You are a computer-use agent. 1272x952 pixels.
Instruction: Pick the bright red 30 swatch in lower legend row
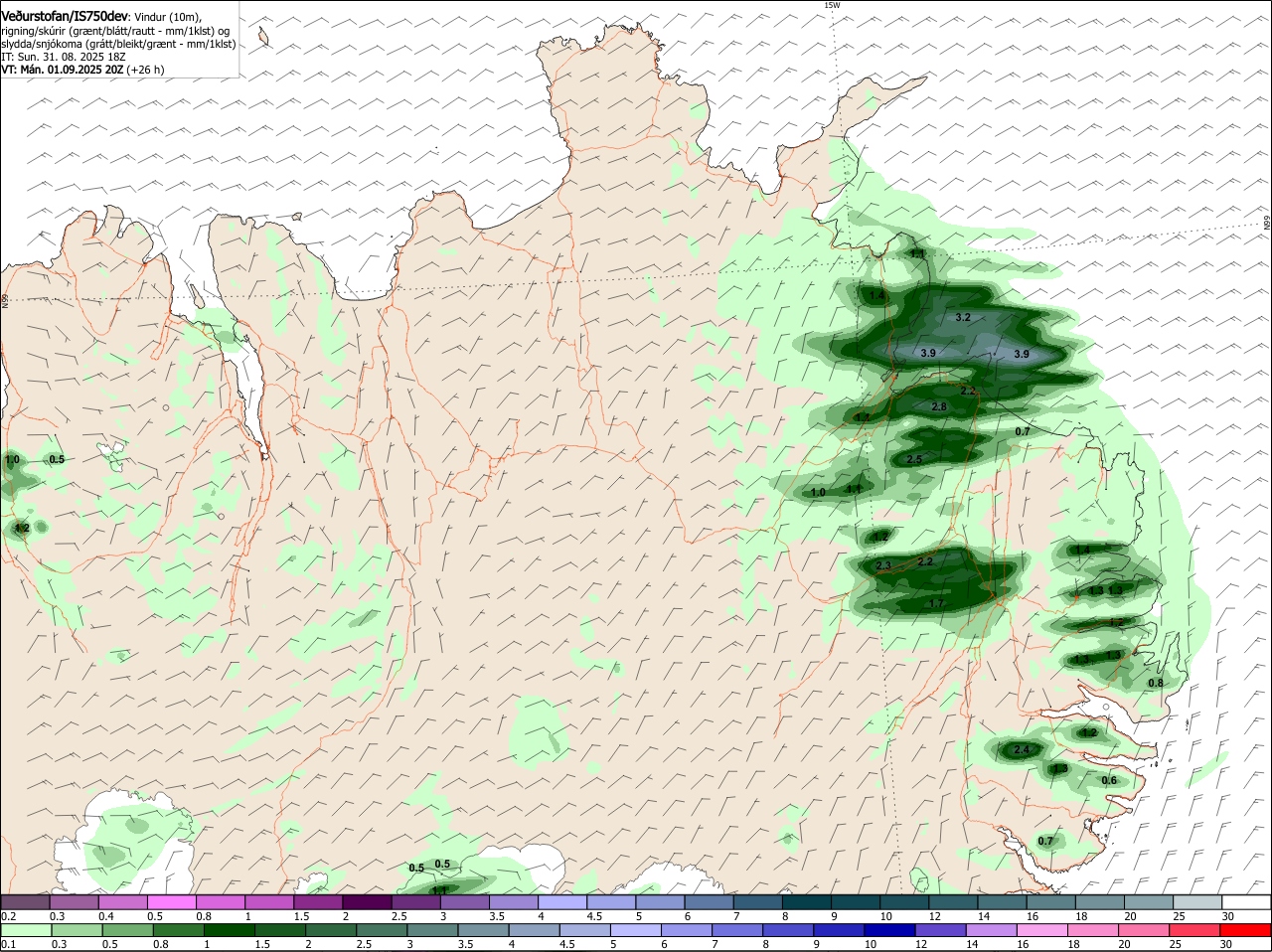click(1246, 930)
